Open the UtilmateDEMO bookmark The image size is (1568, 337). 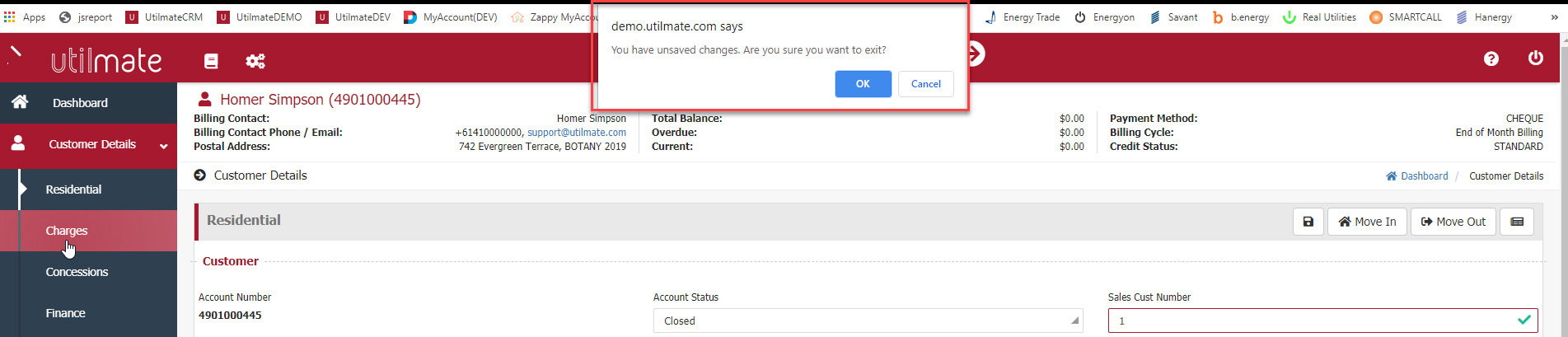pos(260,17)
